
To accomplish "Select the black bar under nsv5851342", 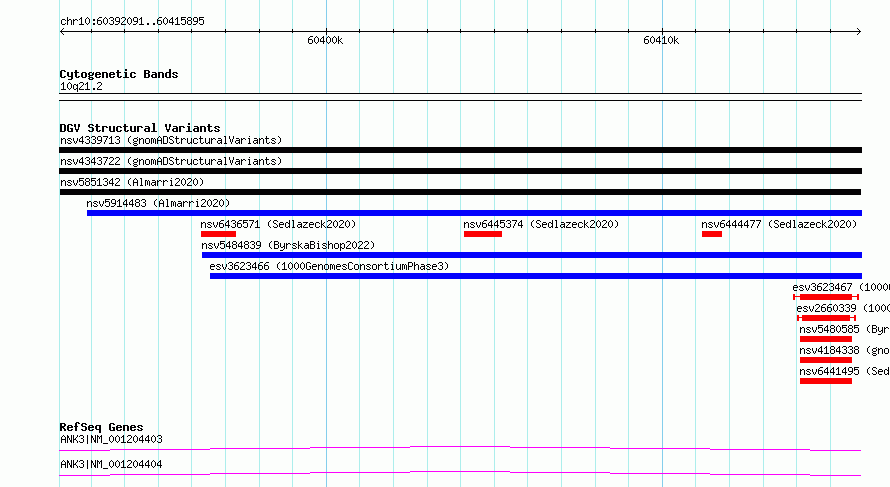I will tap(460, 192).
